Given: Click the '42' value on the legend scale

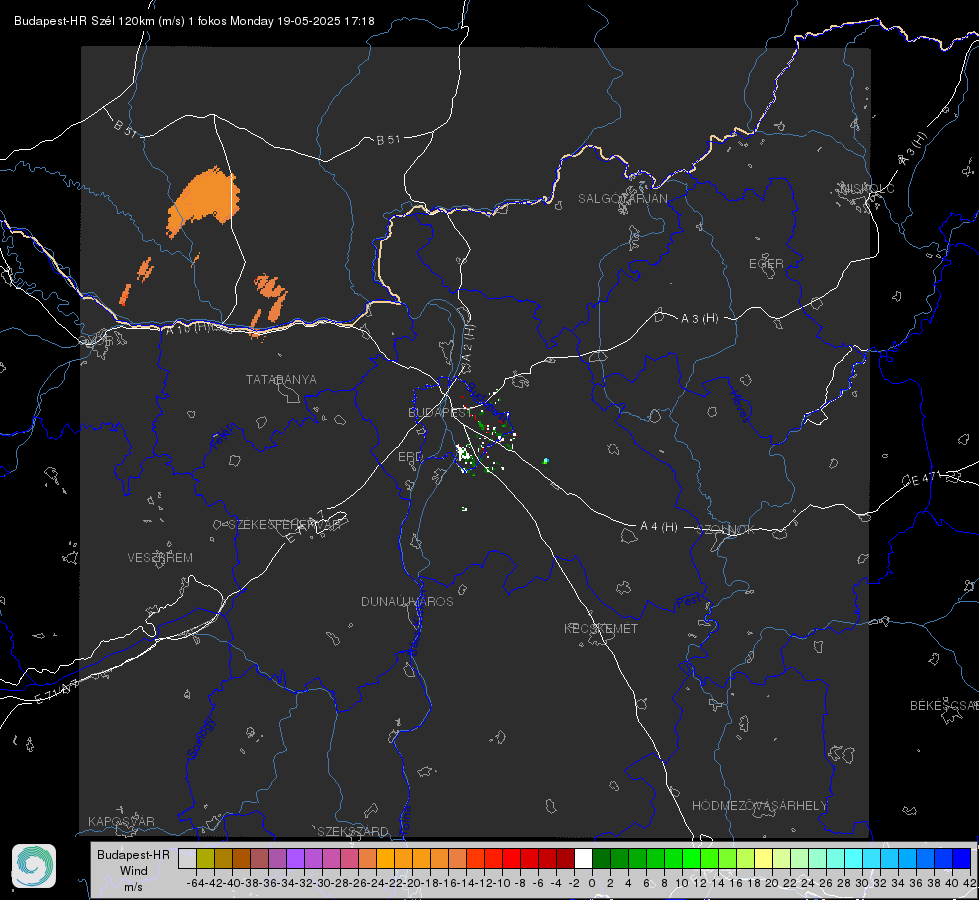Looking at the screenshot, I should coord(970,883).
